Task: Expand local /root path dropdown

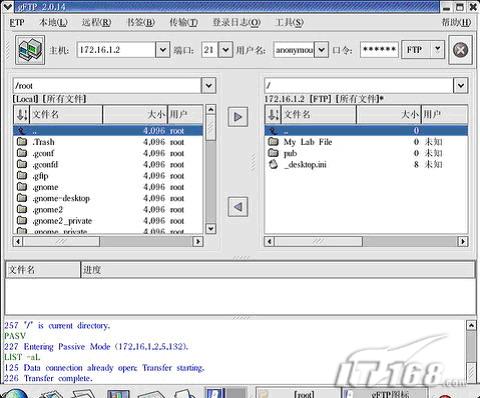Action: tap(209, 86)
